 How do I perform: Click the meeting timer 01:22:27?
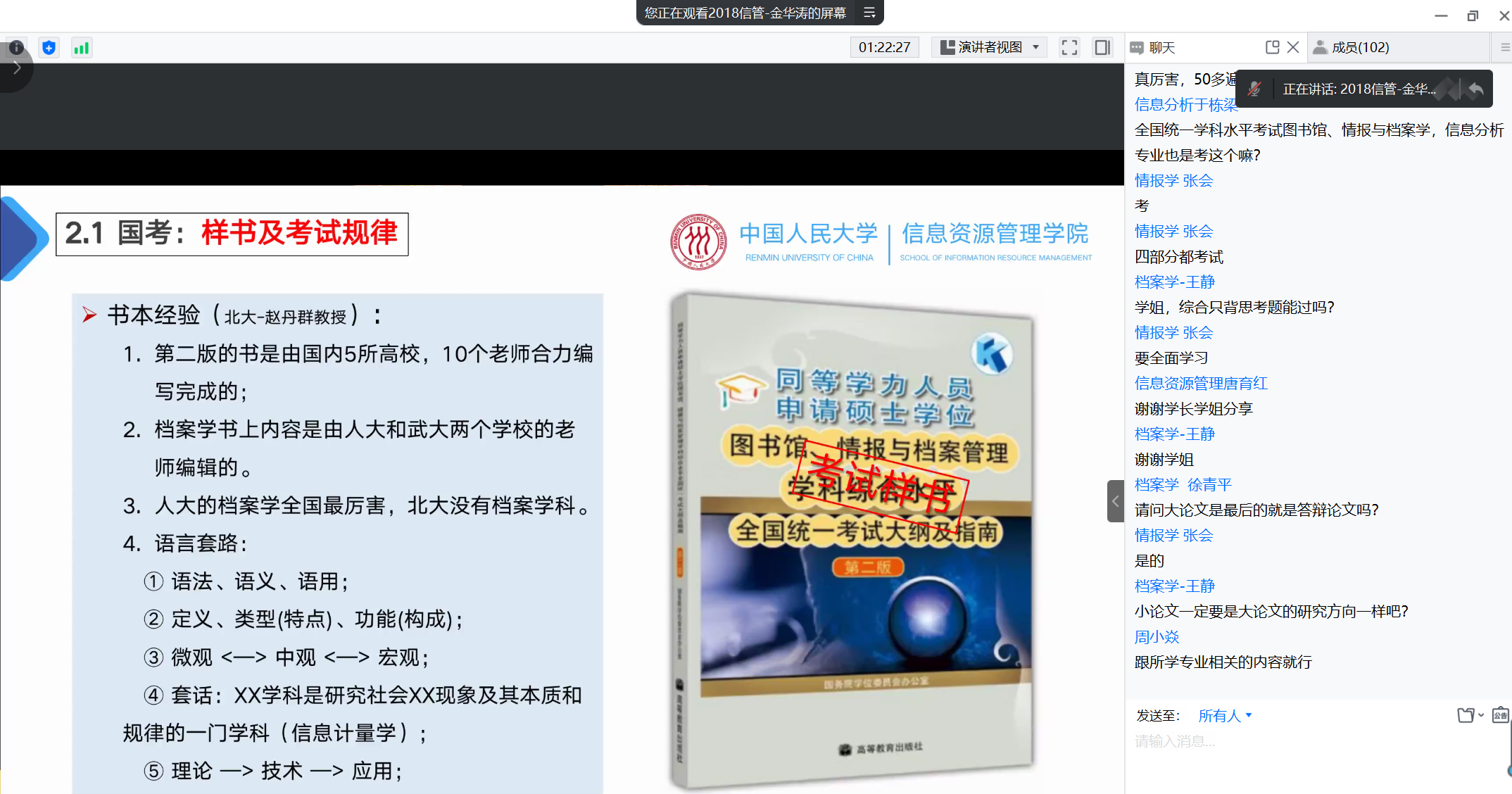[884, 47]
